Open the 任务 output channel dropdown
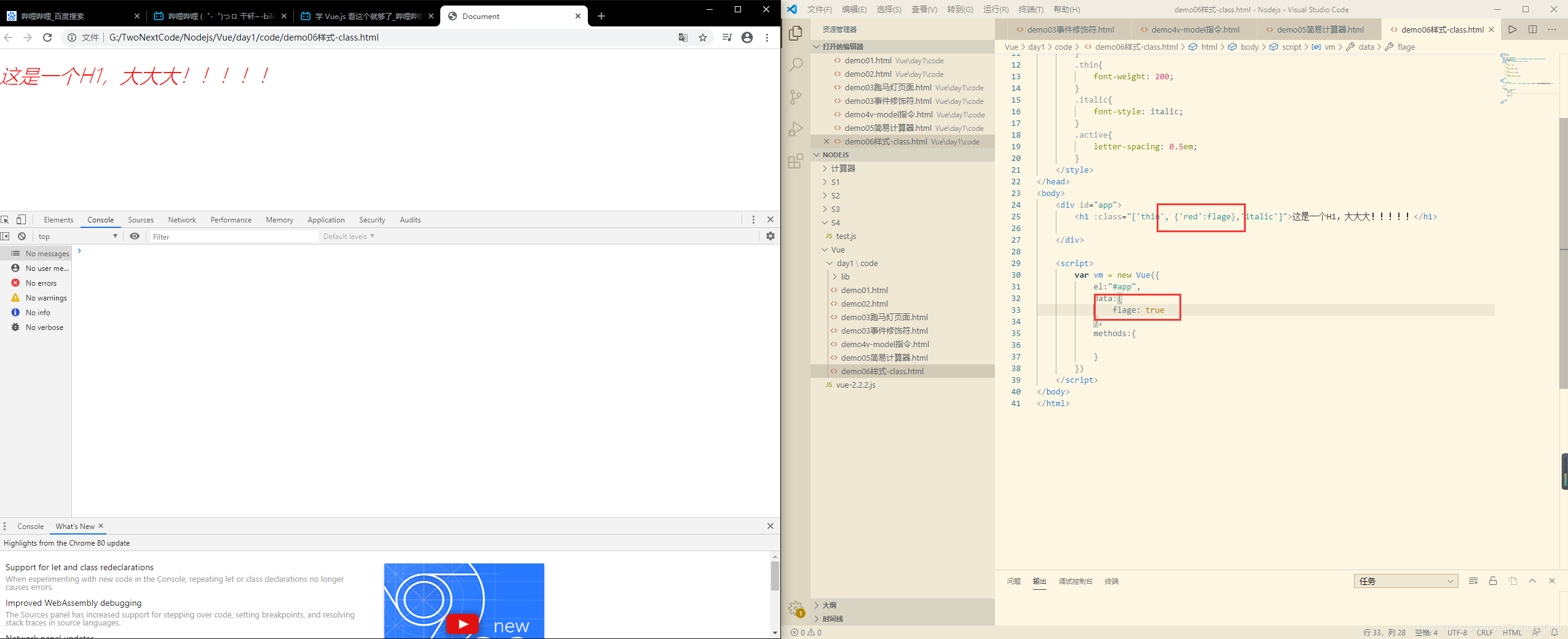Viewport: 1568px width, 639px height. (x=1406, y=581)
